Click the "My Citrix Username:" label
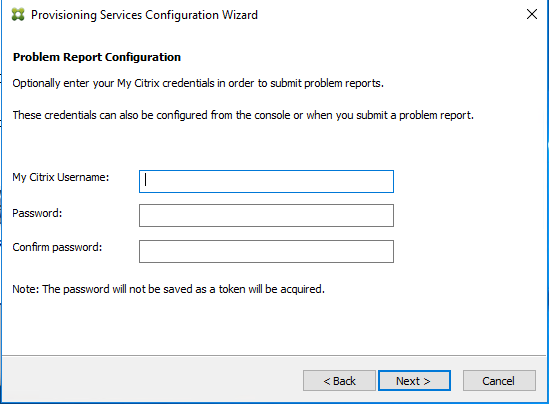The image size is (549, 404). coord(61,177)
